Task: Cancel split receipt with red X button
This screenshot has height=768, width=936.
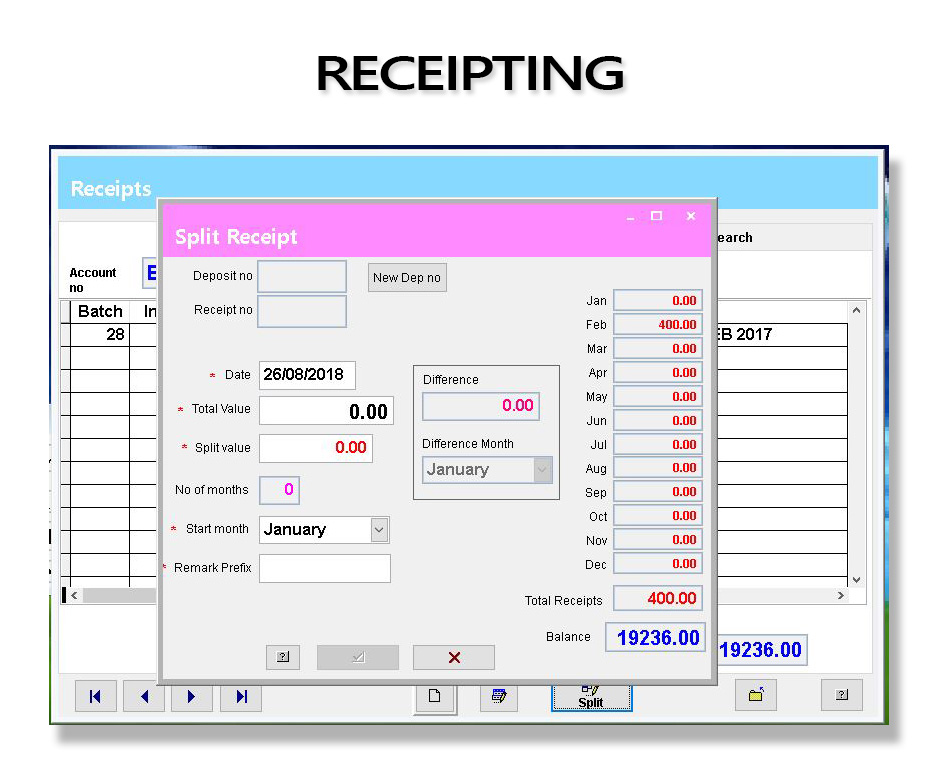Action: [454, 657]
